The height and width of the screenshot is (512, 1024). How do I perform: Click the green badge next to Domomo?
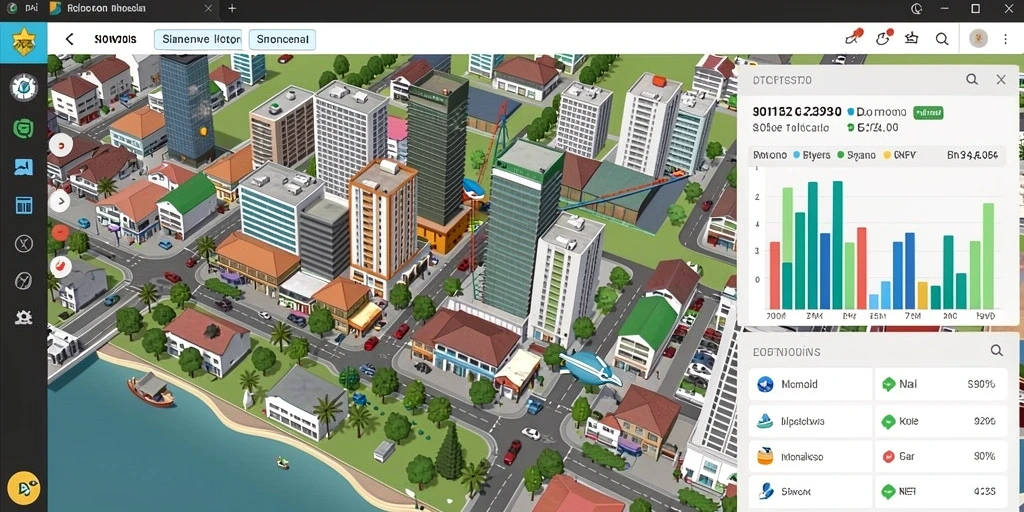pos(928,112)
